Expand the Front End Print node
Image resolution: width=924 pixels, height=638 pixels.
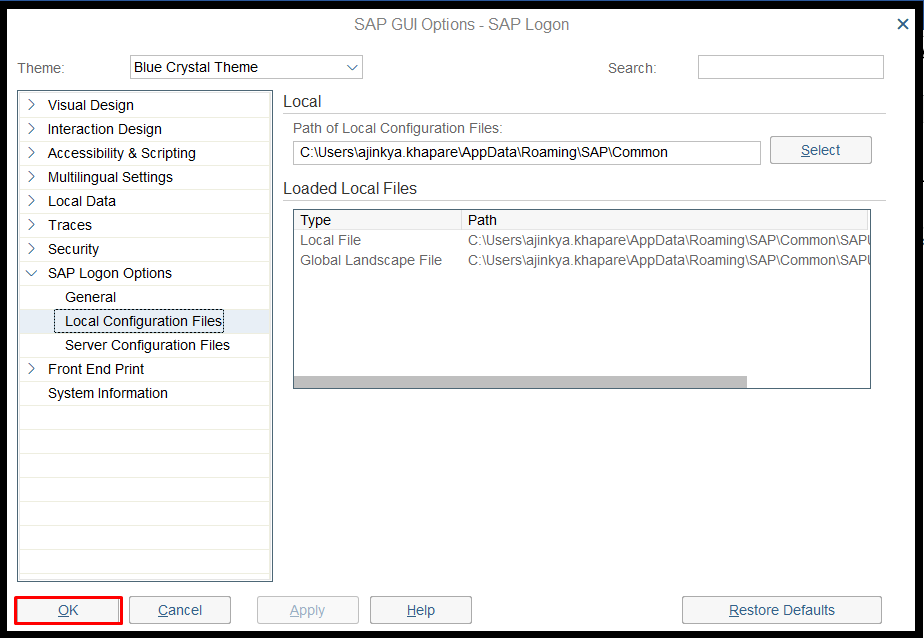click(32, 369)
